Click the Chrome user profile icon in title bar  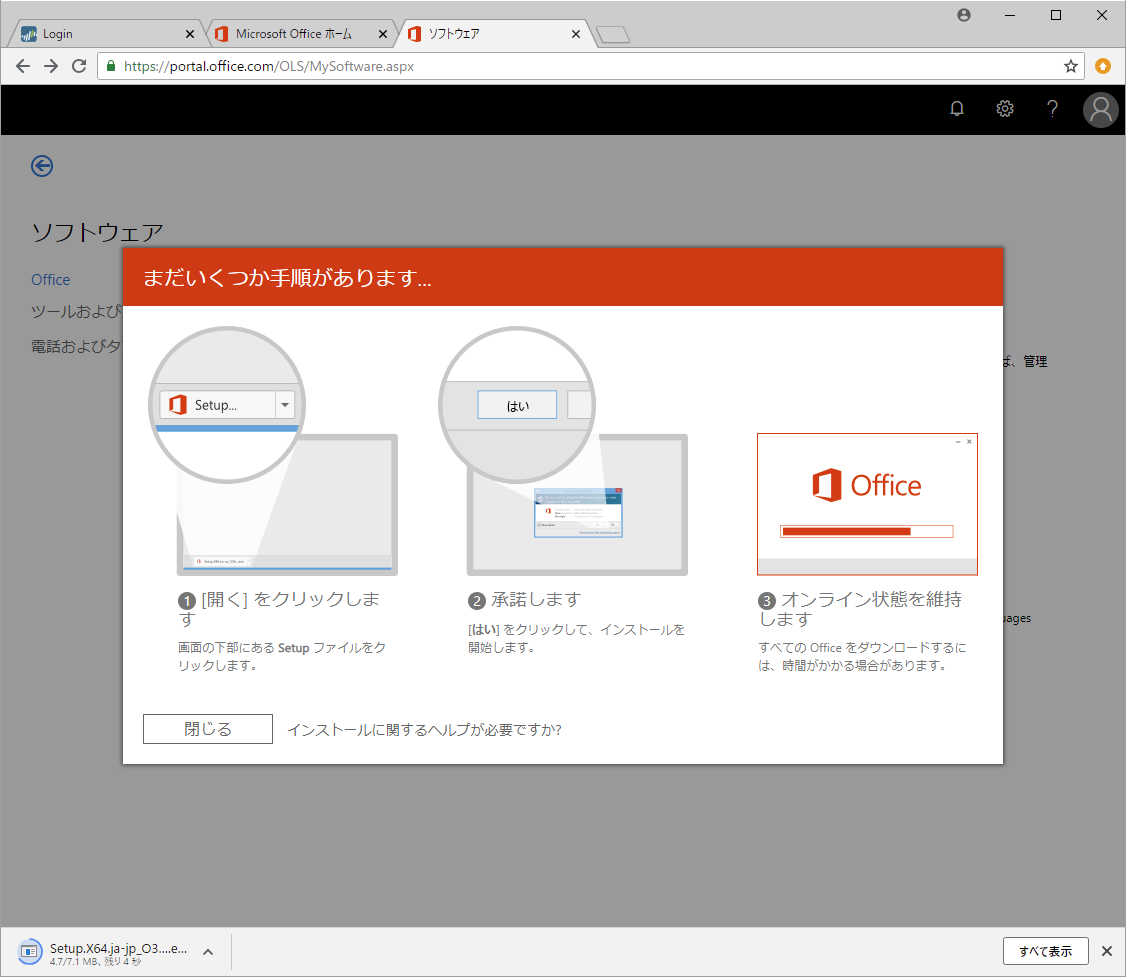point(964,15)
